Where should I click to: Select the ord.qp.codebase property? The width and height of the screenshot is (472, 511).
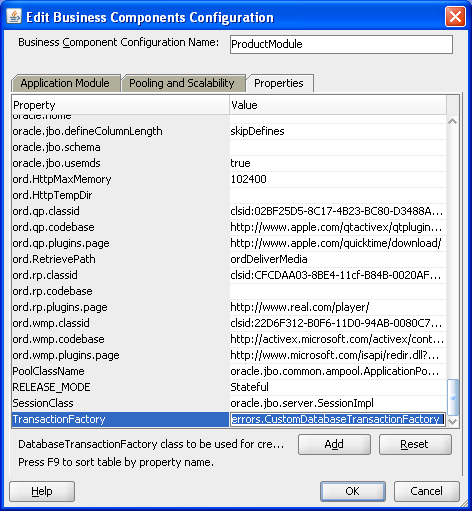click(x=121, y=227)
